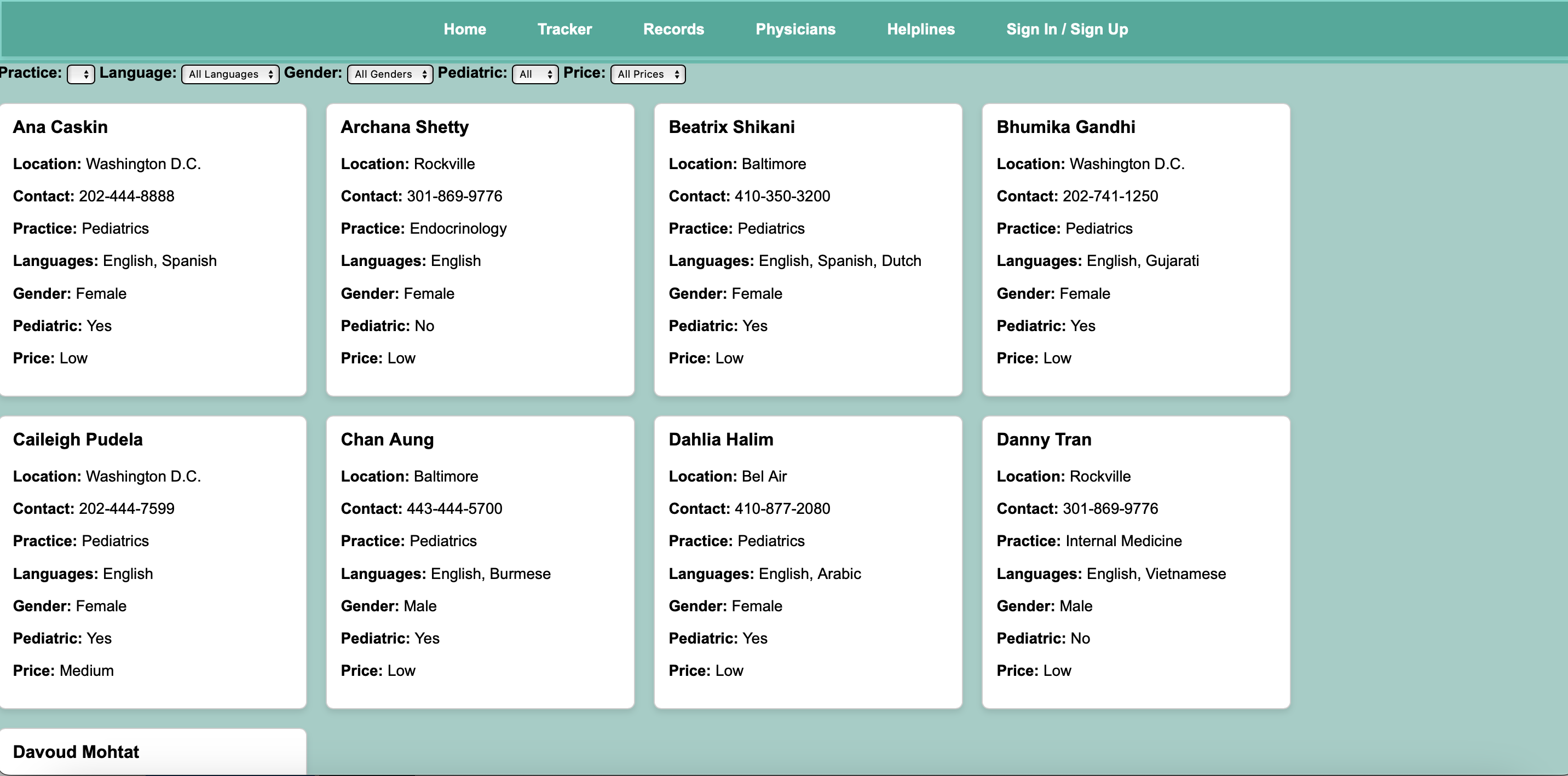This screenshot has width=1568, height=776.
Task: Choose the Chan Aung physician card
Action: (x=480, y=562)
